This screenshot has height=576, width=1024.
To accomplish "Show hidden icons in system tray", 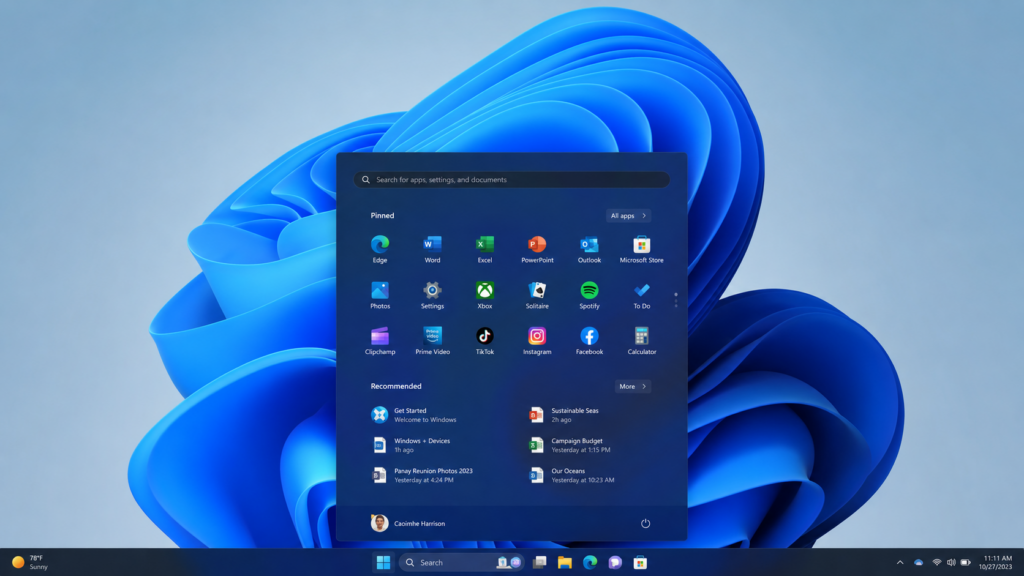I will [x=900, y=562].
